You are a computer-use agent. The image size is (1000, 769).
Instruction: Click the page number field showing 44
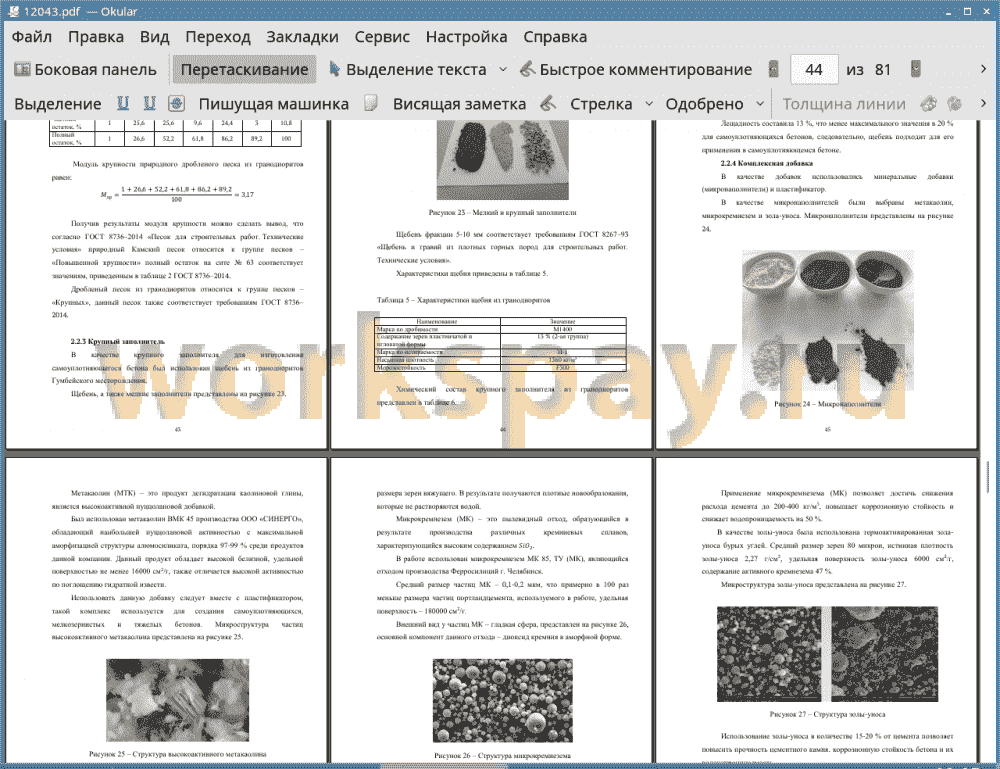814,70
